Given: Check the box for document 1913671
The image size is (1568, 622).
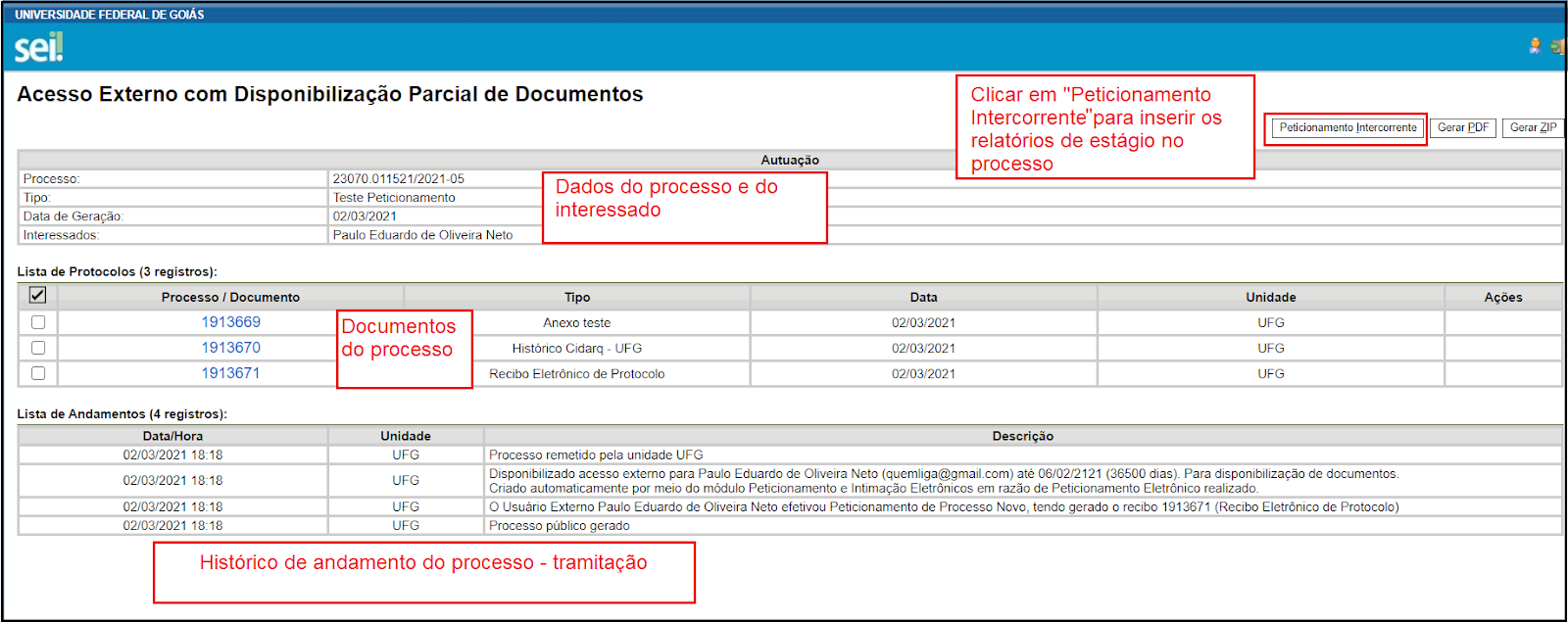Looking at the screenshot, I should point(38,373).
